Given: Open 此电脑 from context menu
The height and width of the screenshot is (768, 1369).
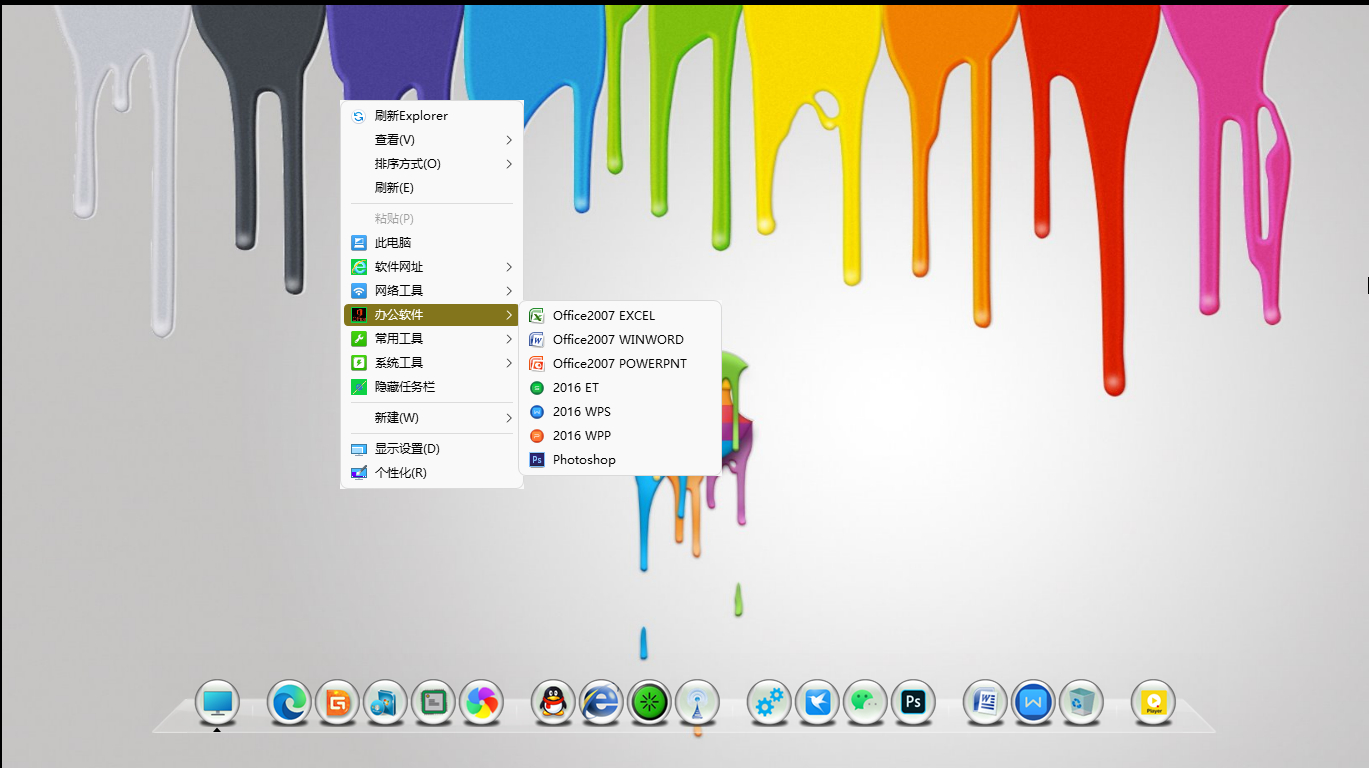Looking at the screenshot, I should point(431,243).
